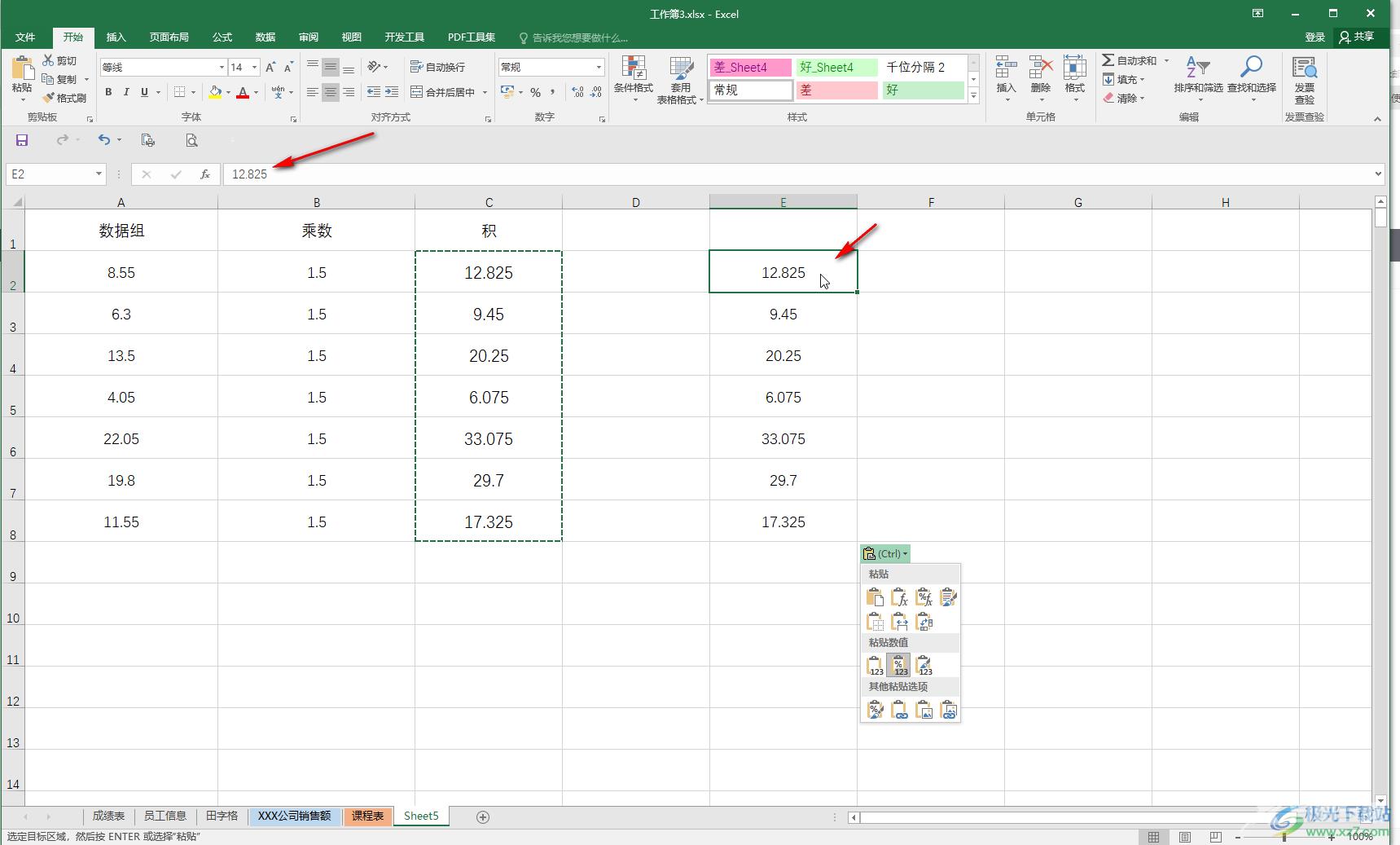Screen dimensions: 1400x845
Task: Toggle Middle vertical alignment
Action: click(330, 68)
